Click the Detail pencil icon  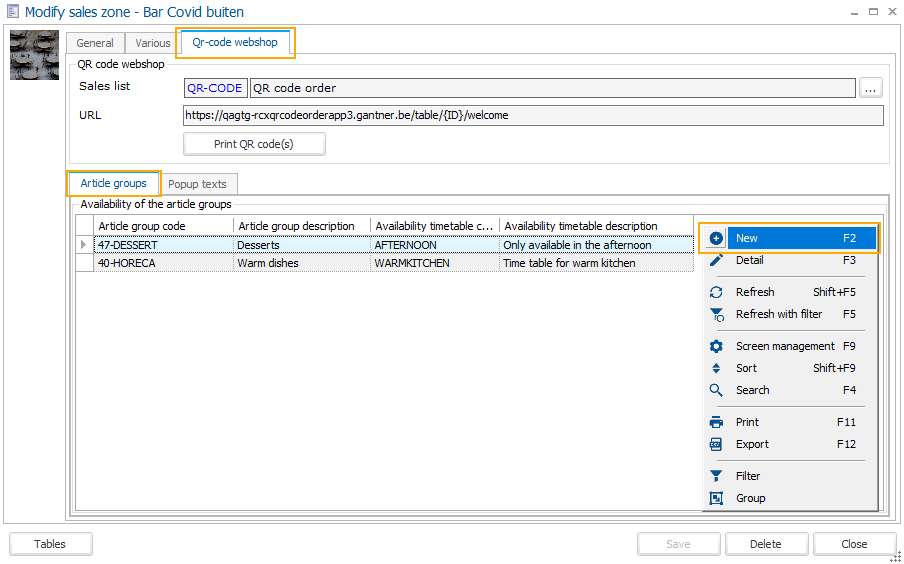716,260
